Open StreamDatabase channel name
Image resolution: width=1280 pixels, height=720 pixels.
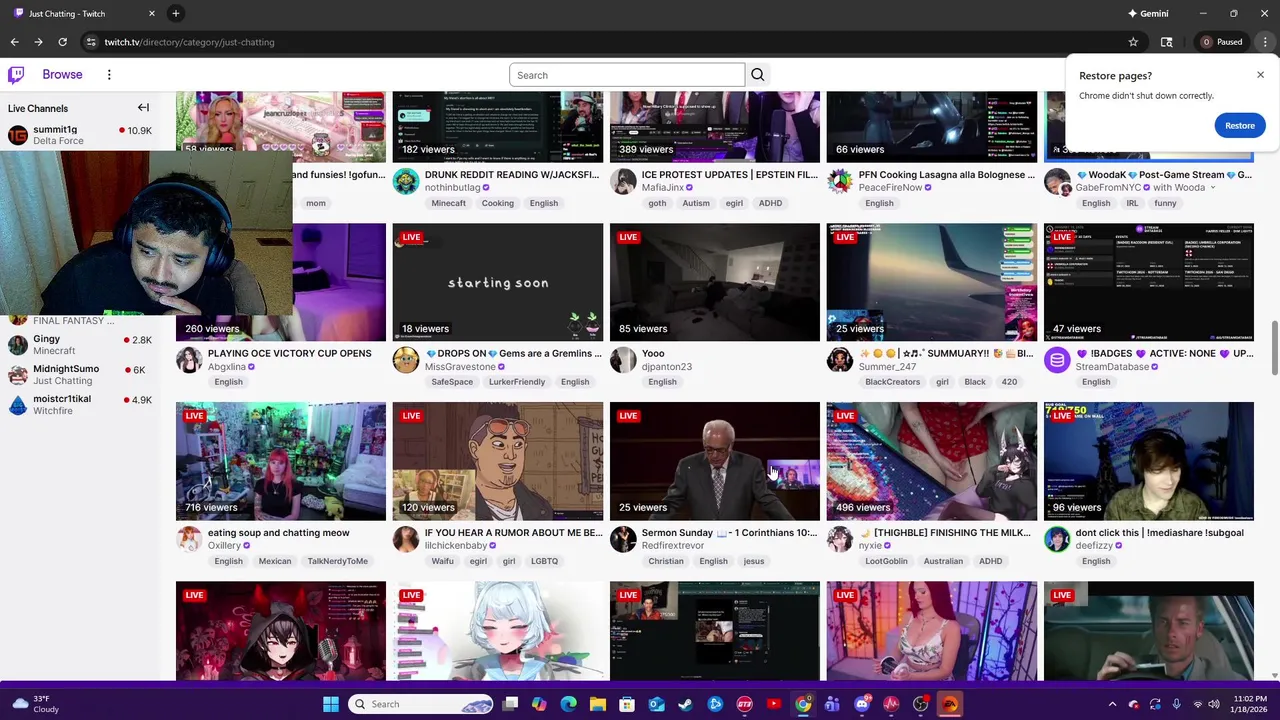[1112, 367]
